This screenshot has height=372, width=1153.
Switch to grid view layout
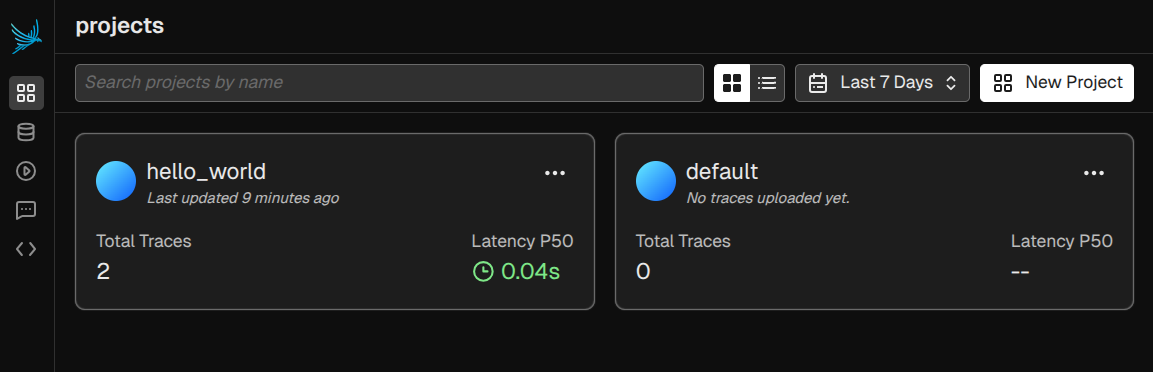pyautogui.click(x=732, y=83)
